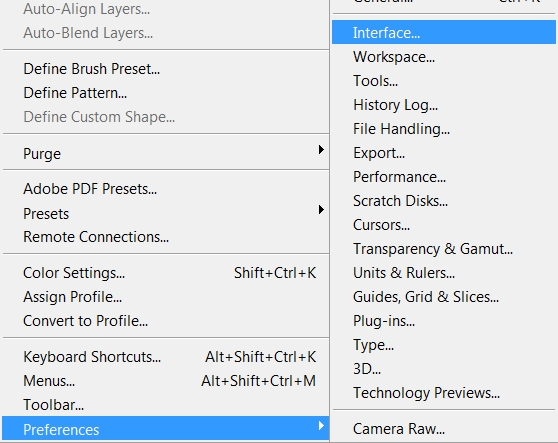Expand the Preferences submenu arrow
The image size is (558, 443).
(321, 426)
